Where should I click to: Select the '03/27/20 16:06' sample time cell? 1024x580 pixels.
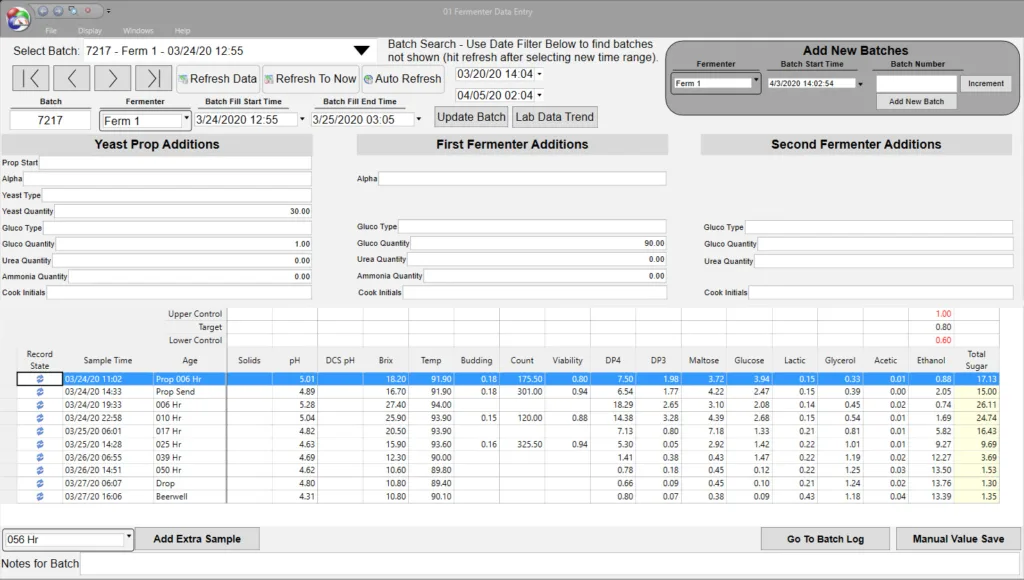point(108,496)
